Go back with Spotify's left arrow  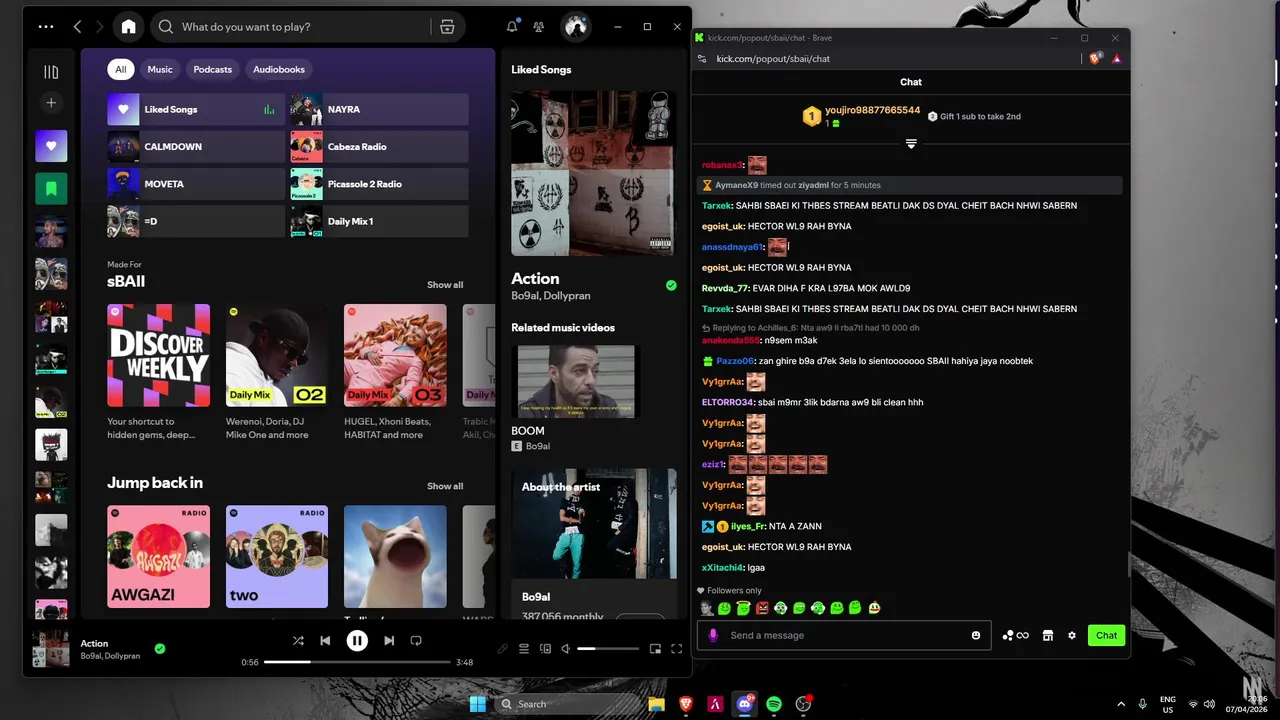point(77,27)
